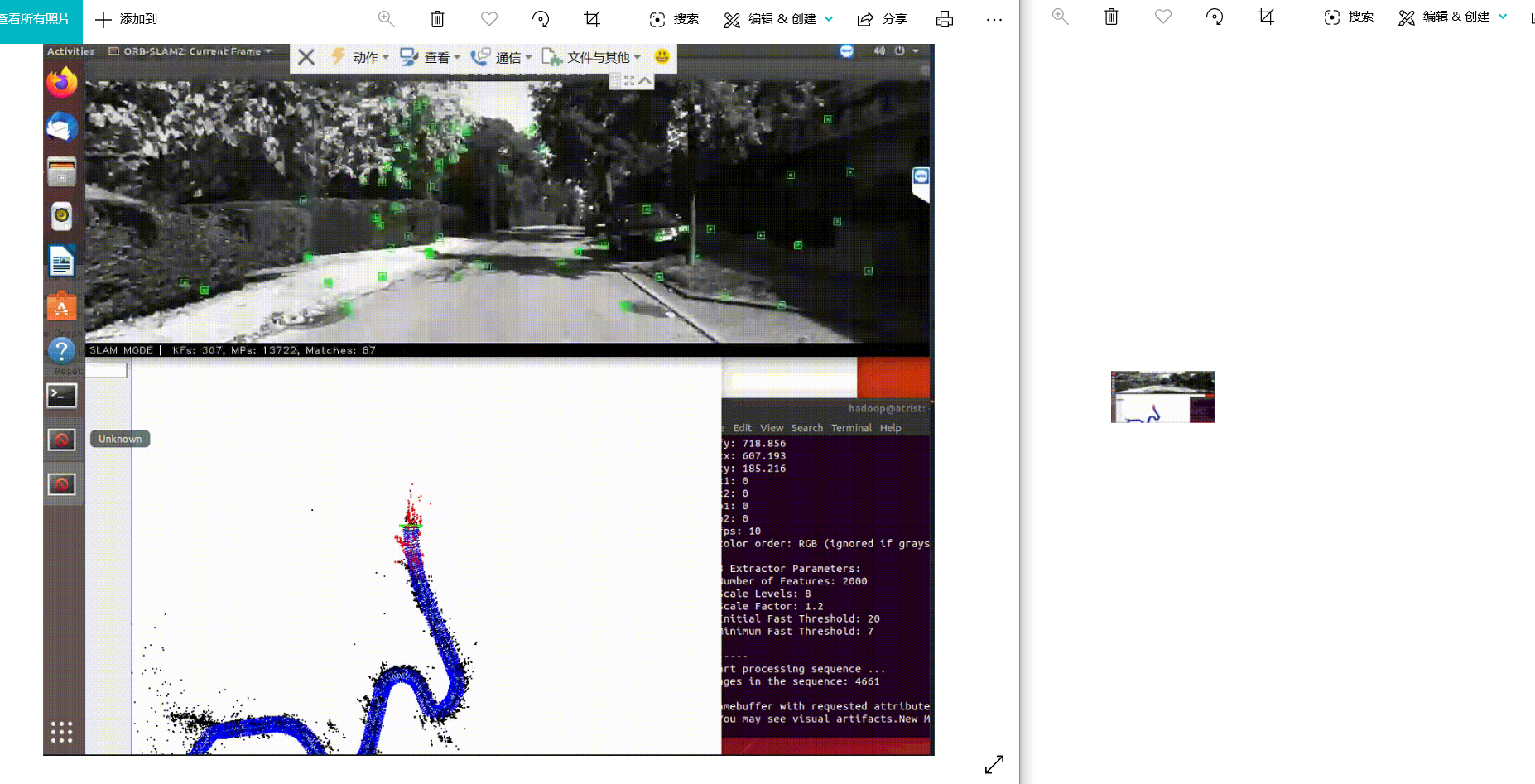Launch Rhythmbox speaker icon in the dock
Screen dimensions: 1535x784
click(x=62, y=216)
